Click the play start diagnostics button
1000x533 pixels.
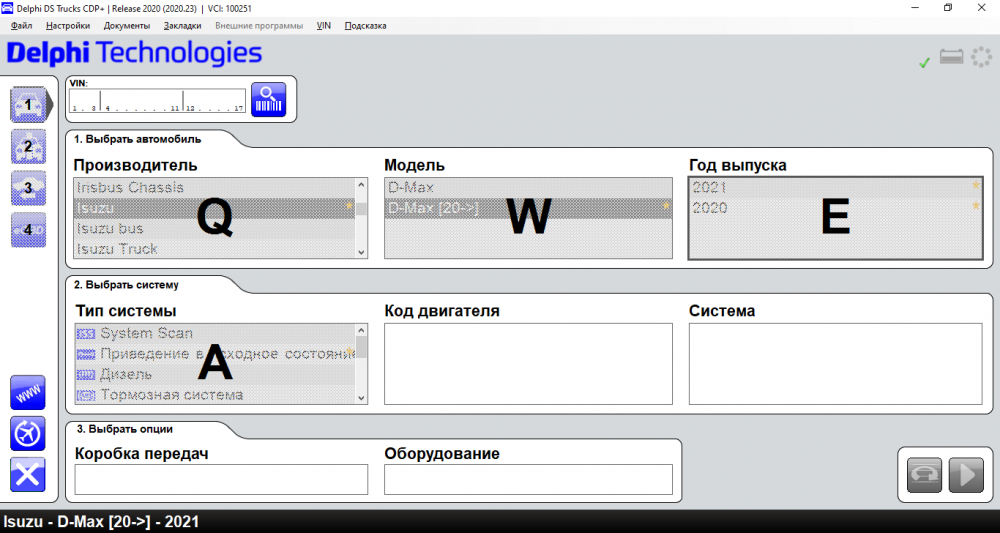coord(966,475)
